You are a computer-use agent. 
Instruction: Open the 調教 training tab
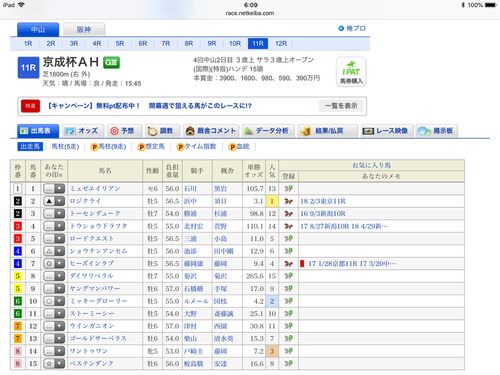click(162, 131)
